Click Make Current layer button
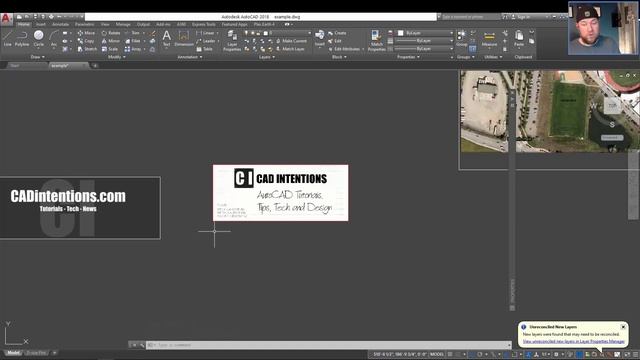This screenshot has height=360, width=640. (291, 41)
